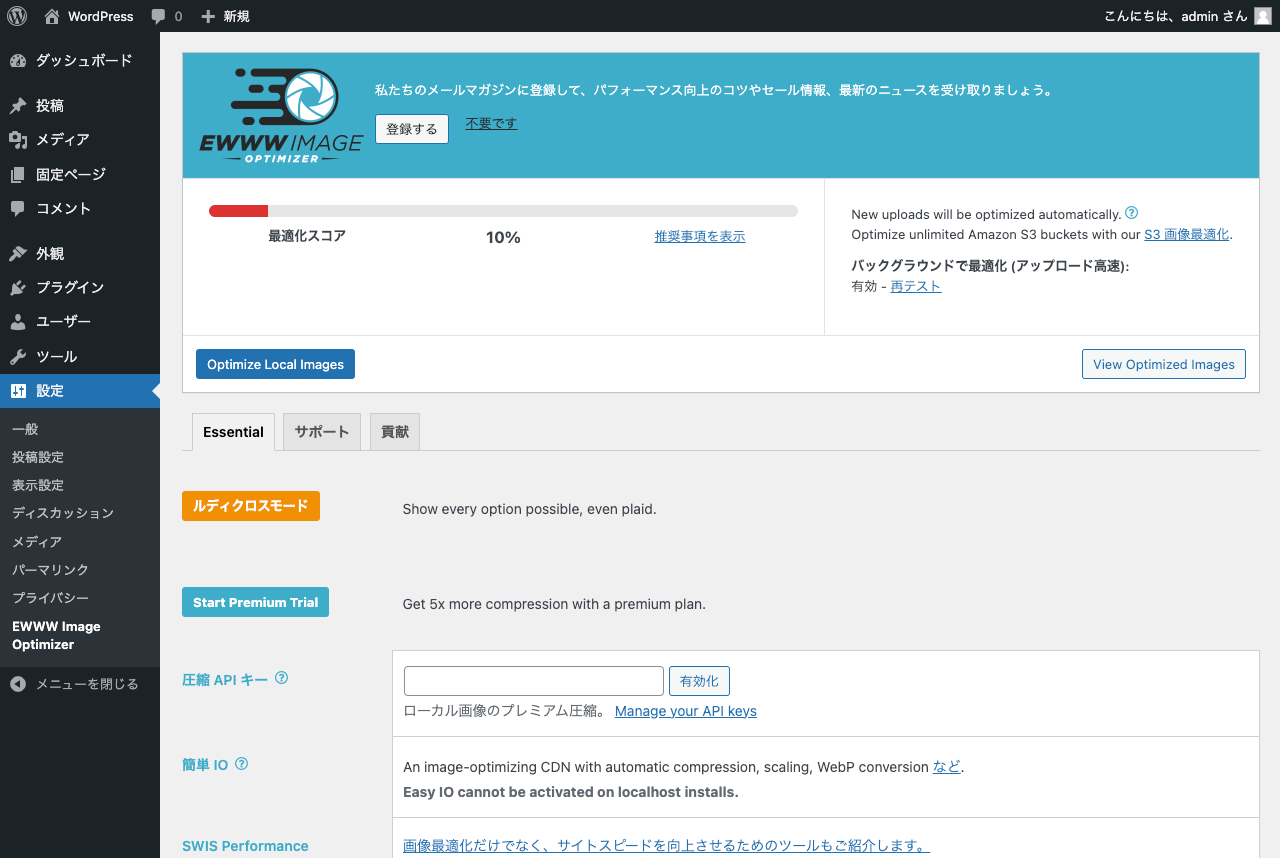
Task: Open 一般 settings submenu item
Action: pyautogui.click(x=25, y=429)
